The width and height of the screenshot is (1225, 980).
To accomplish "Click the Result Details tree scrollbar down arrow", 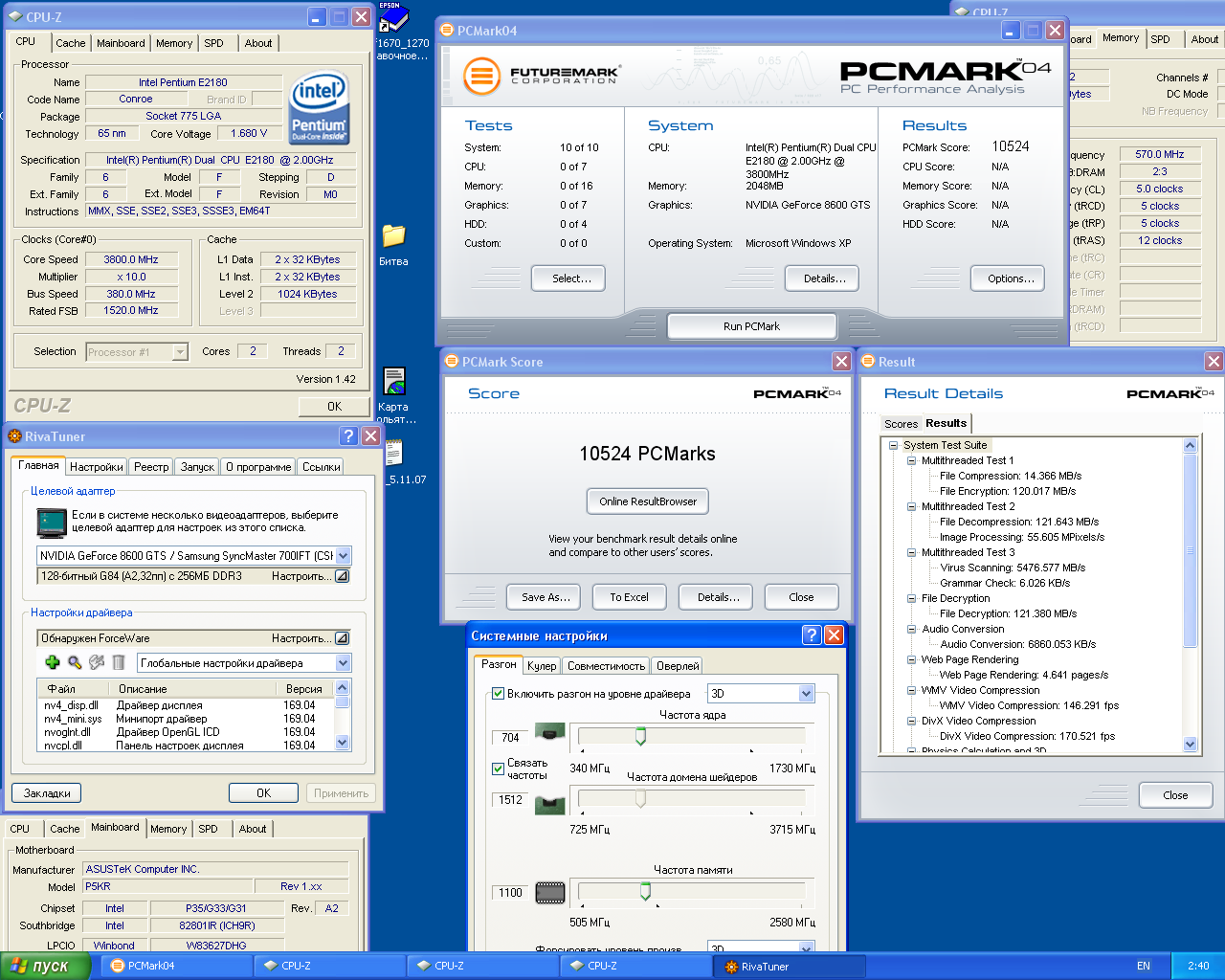I will 1191,744.
